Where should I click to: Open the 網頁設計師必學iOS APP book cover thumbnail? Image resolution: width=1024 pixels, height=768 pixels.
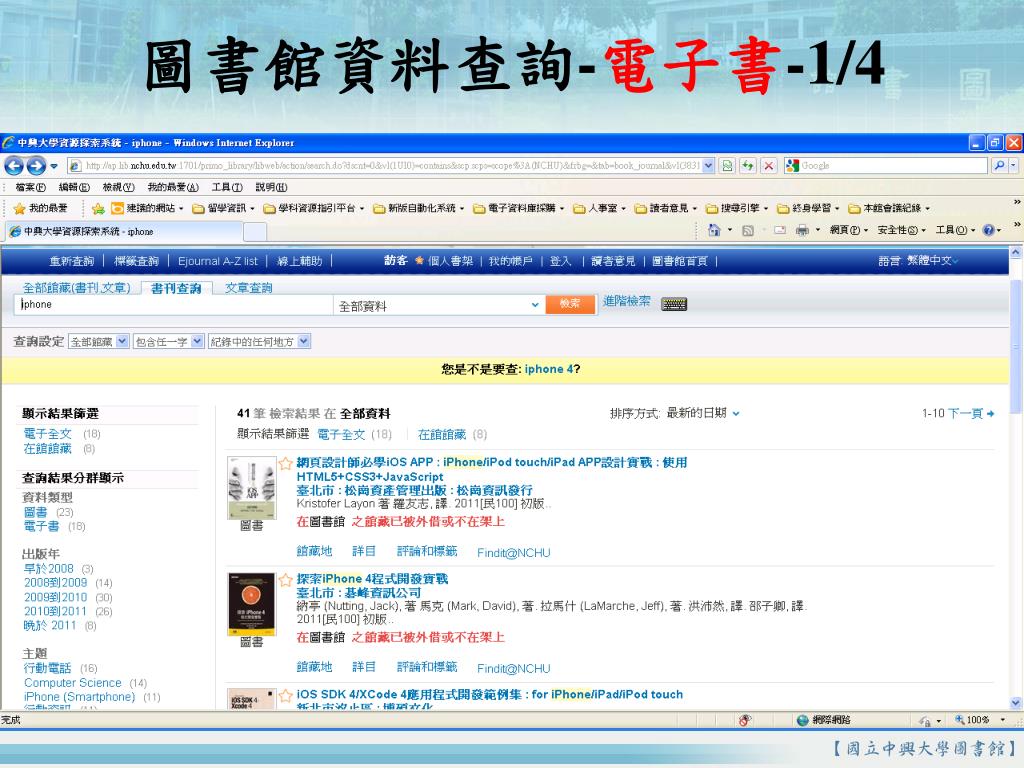251,488
